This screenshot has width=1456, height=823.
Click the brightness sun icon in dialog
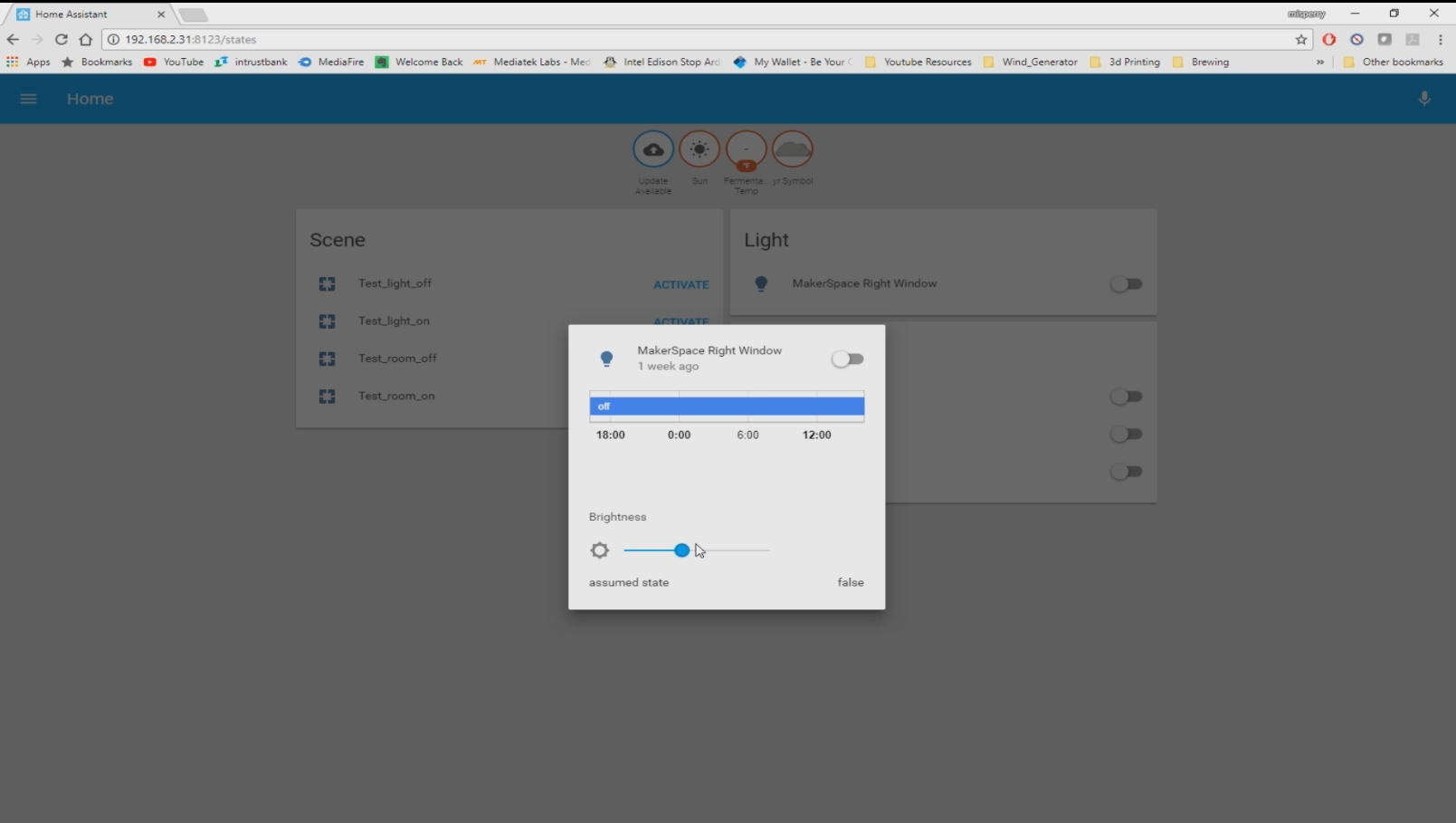[x=599, y=550]
